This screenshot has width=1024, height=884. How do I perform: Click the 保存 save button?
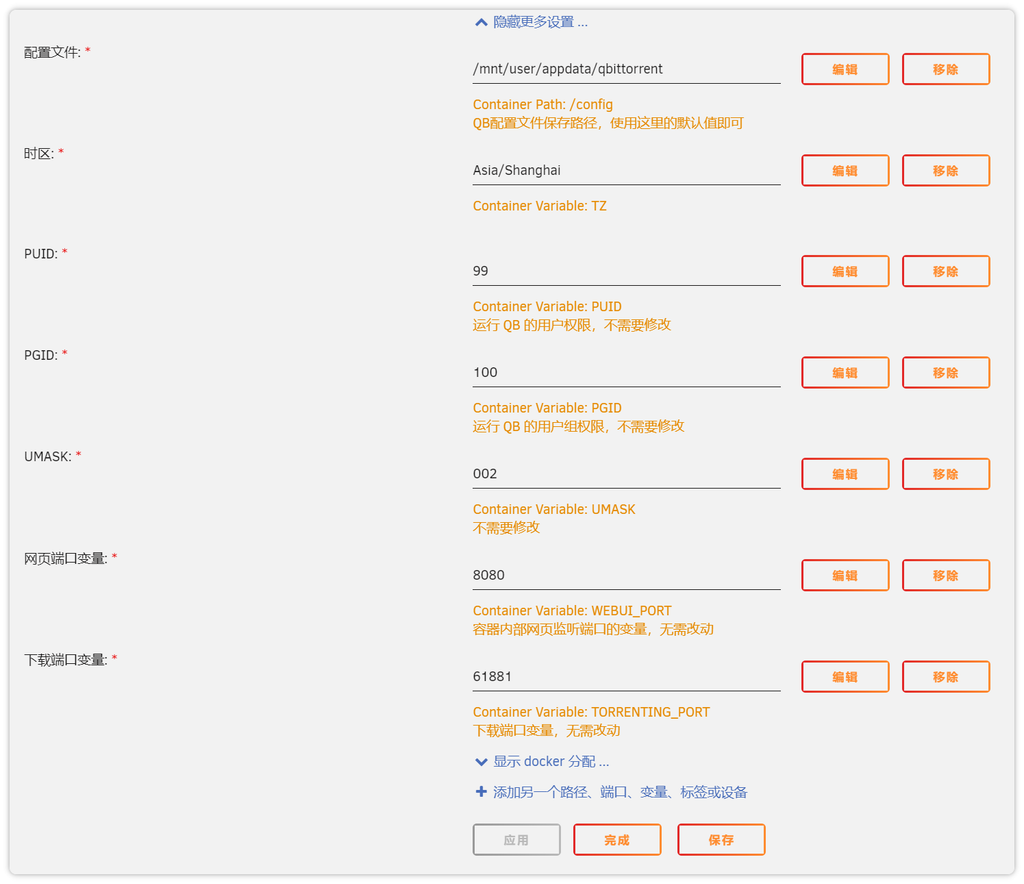tap(721, 840)
